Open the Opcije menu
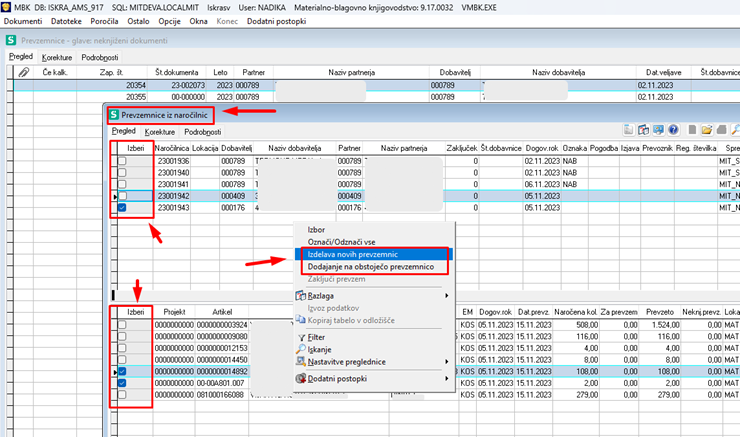The width and height of the screenshot is (740, 437). (169, 21)
